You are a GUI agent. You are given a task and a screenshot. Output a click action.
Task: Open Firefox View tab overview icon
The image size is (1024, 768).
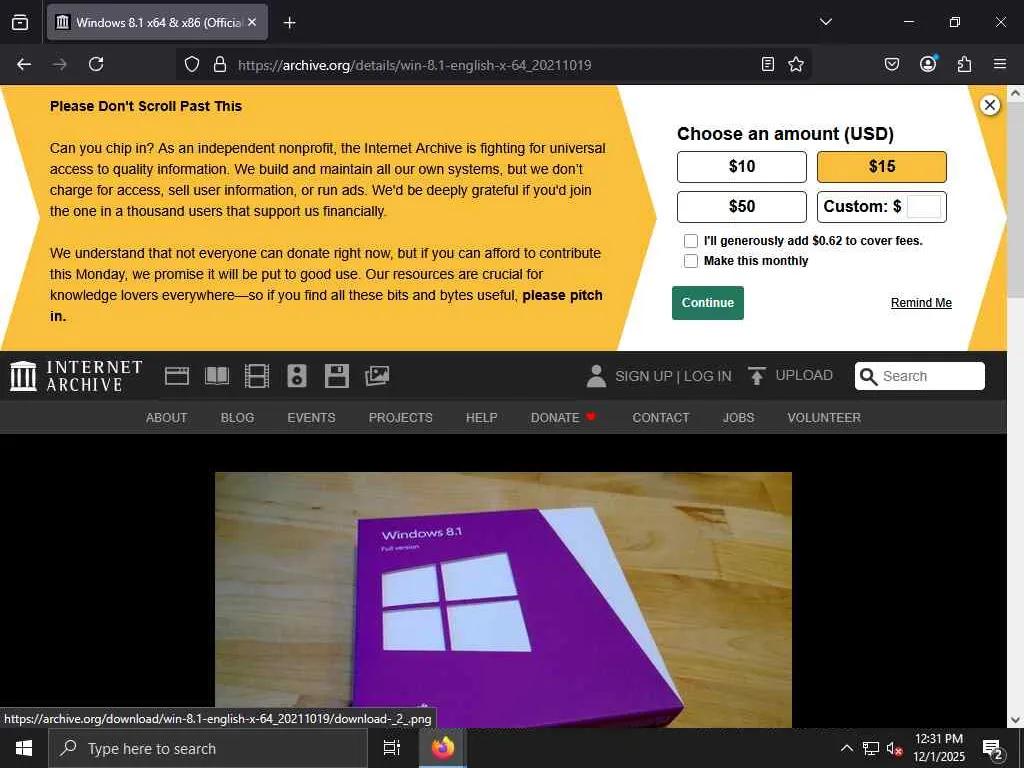(20, 22)
